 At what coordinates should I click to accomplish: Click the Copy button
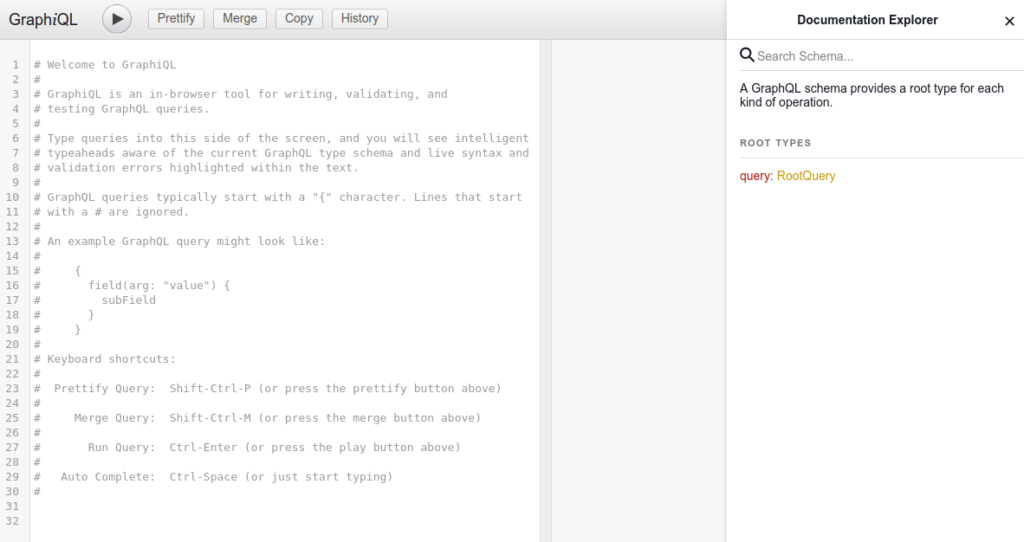[x=299, y=18]
